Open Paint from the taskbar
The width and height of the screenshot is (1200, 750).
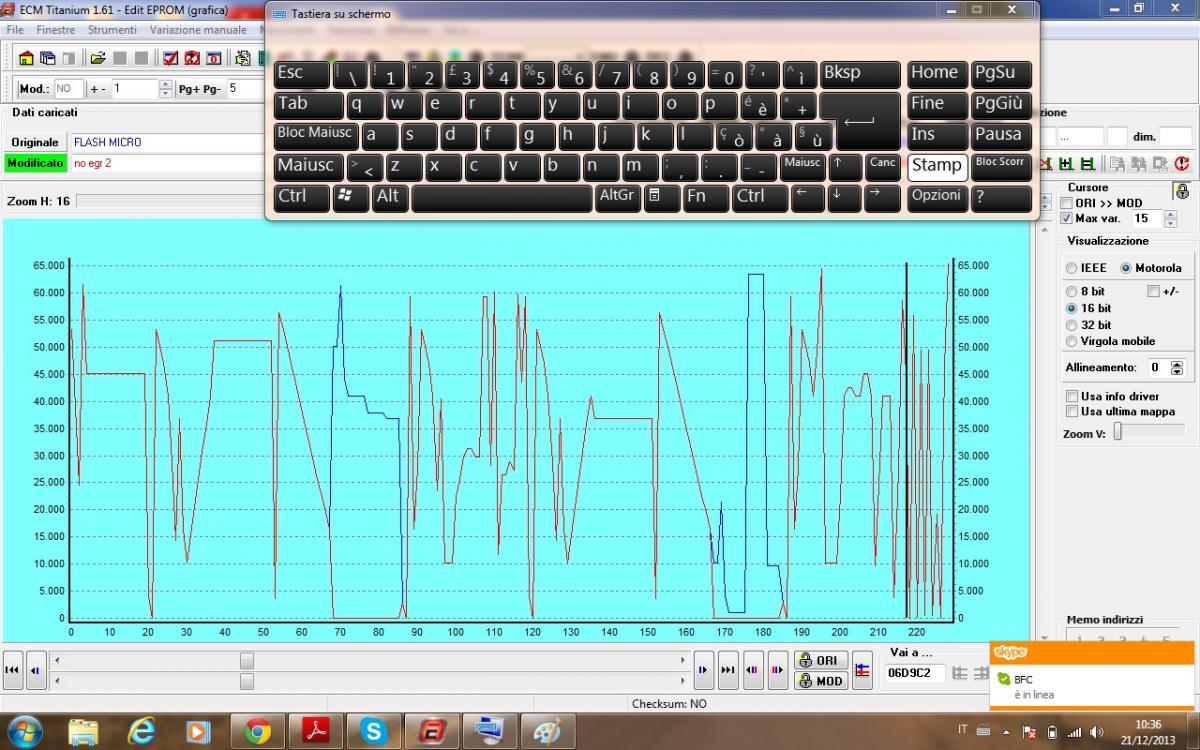click(x=548, y=731)
